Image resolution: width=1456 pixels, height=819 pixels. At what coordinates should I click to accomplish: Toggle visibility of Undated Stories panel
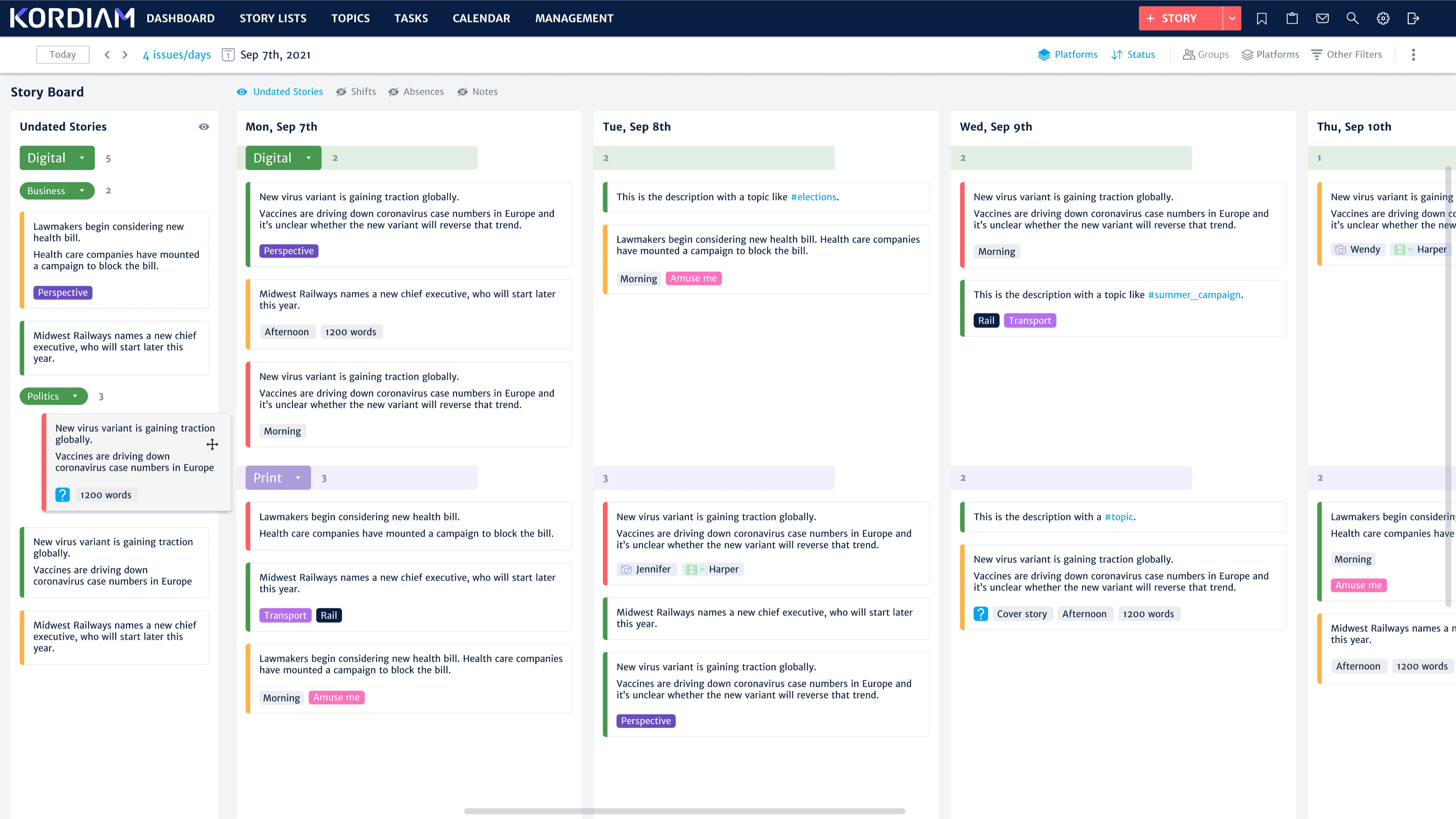(x=204, y=126)
